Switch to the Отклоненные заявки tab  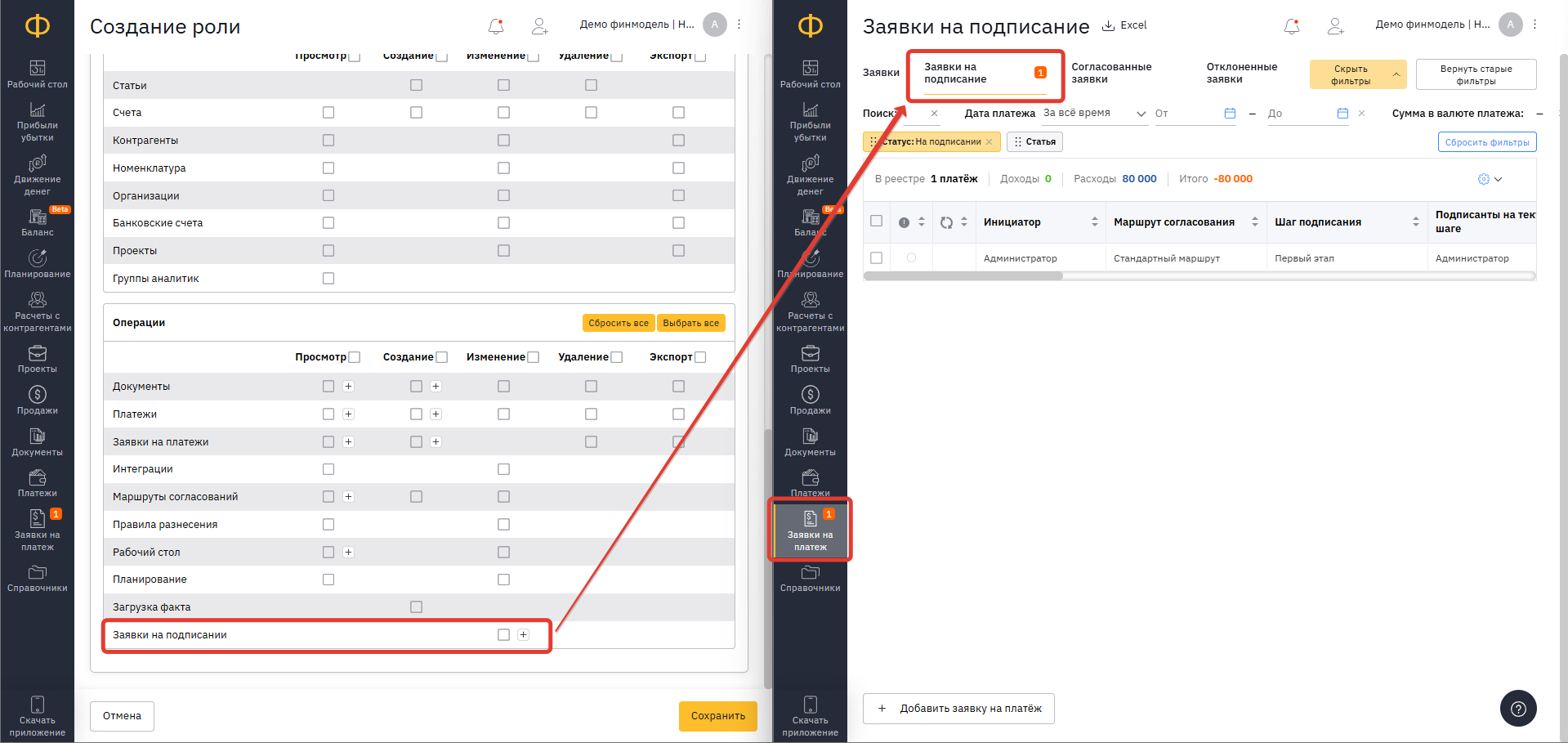pos(1242,74)
